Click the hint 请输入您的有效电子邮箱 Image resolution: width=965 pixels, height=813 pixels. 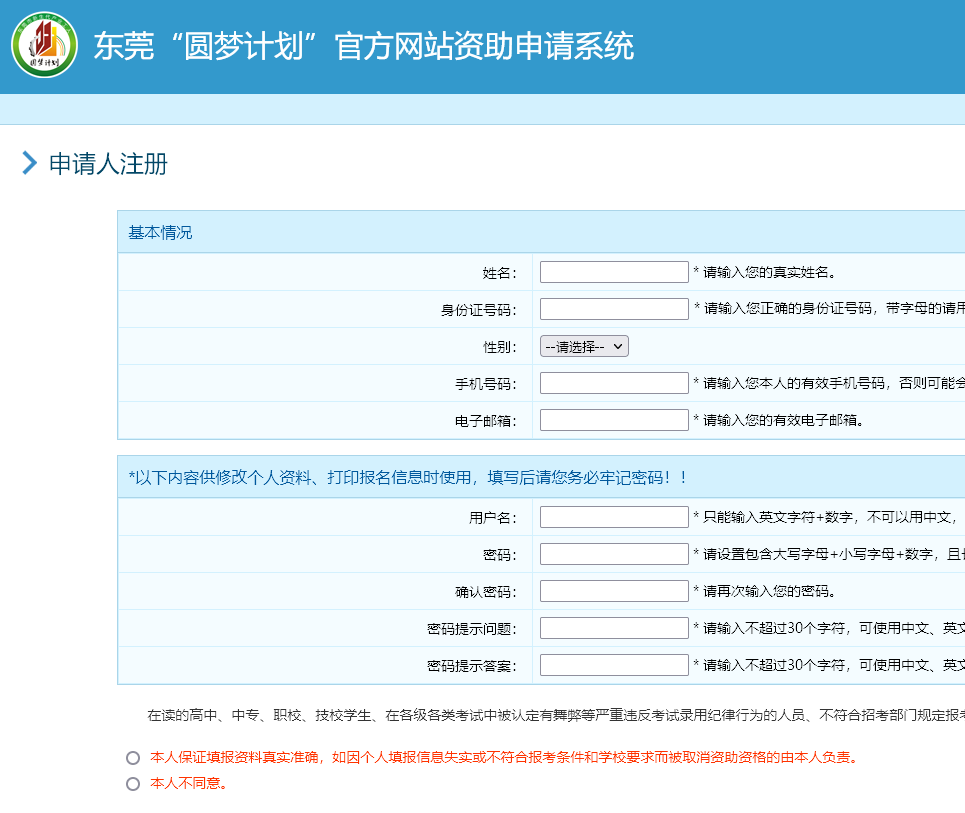[779, 420]
